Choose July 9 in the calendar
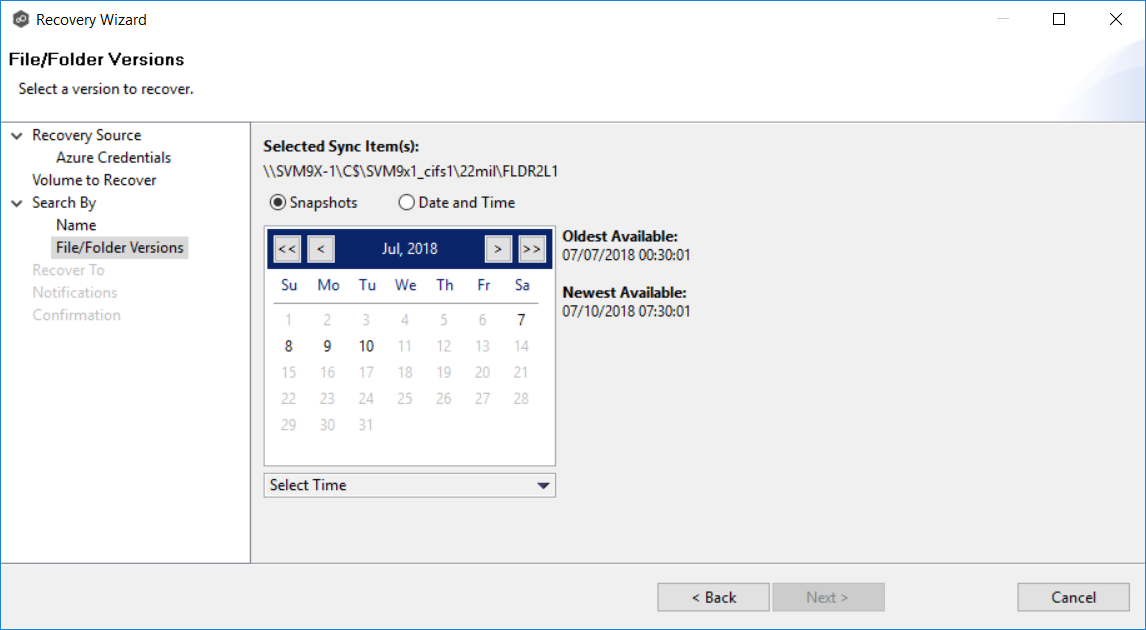The image size is (1146, 630). point(327,346)
